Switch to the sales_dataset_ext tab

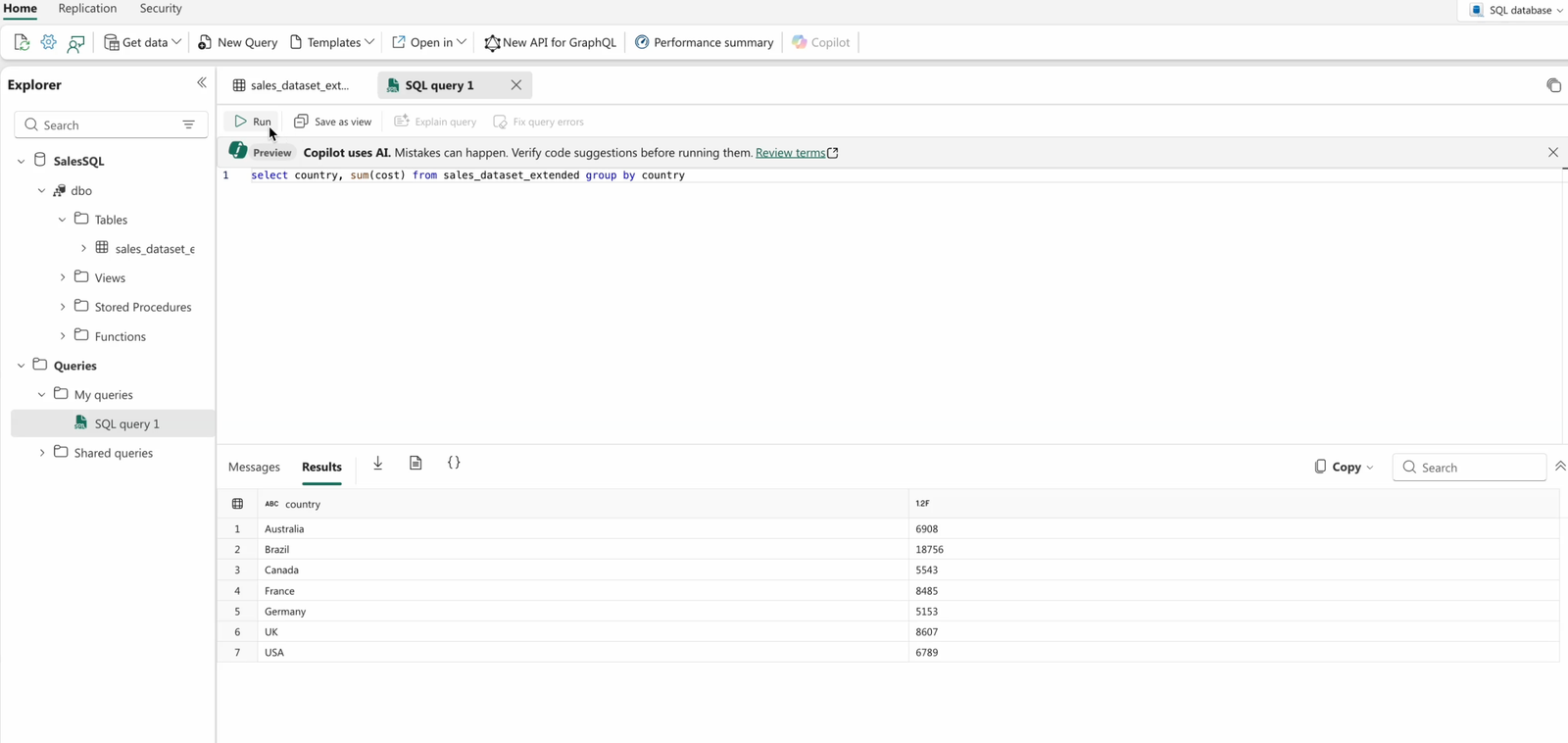pos(292,85)
